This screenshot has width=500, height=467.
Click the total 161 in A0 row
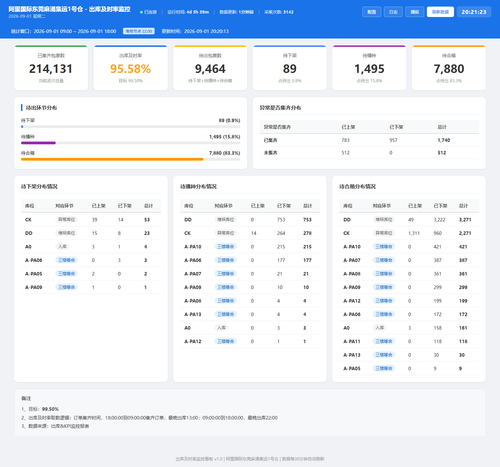click(463, 328)
